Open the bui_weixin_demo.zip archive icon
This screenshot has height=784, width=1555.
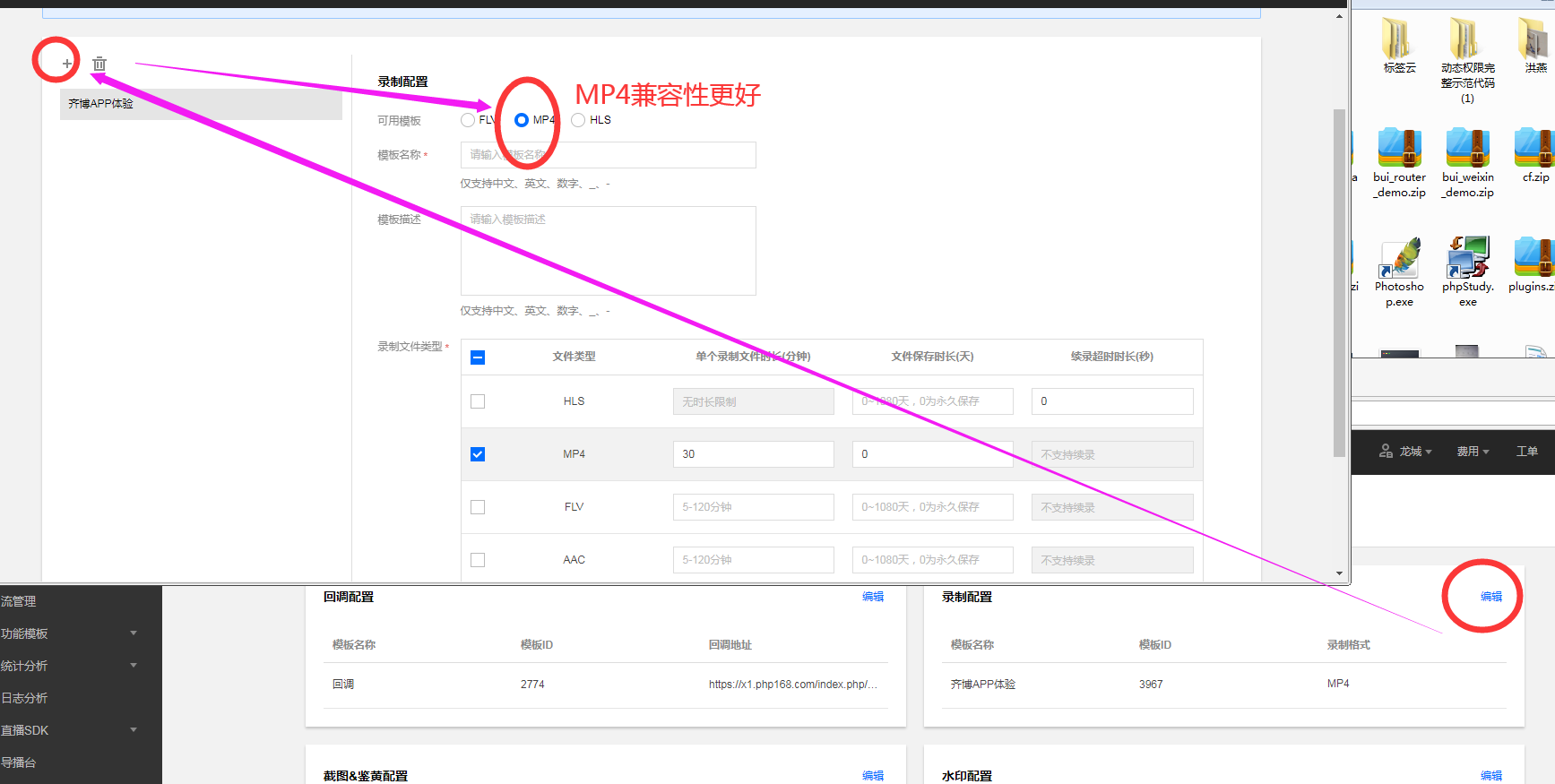[1467, 148]
